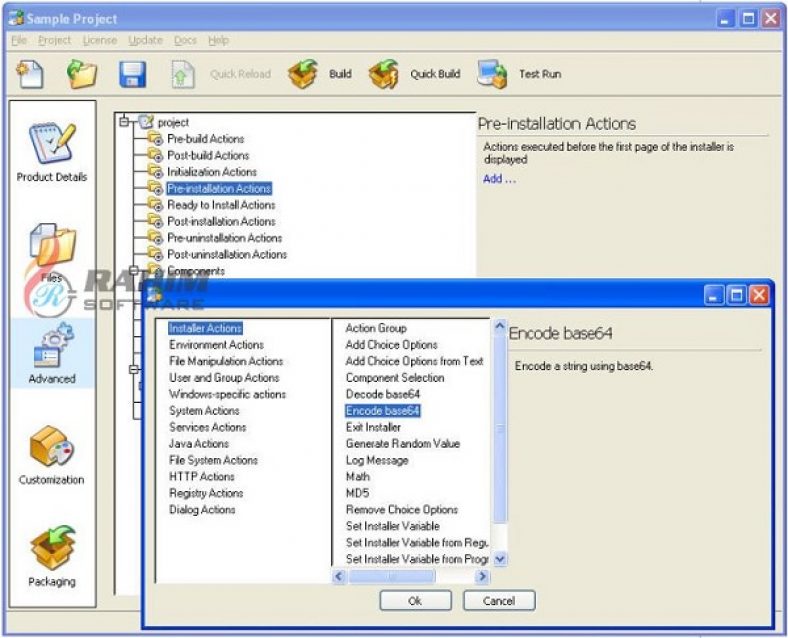
Task: Click the Add ... link
Action: pyautogui.click(x=499, y=179)
